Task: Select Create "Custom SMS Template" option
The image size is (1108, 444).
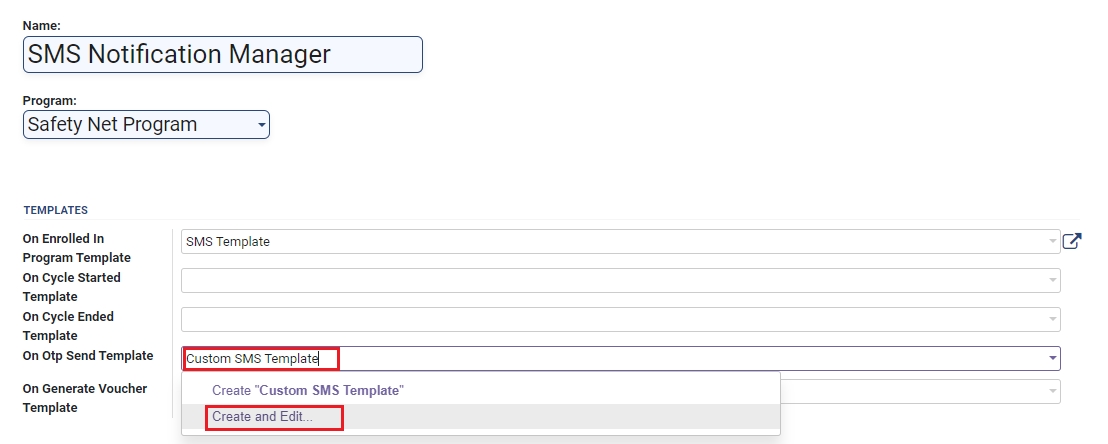Action: pos(307,390)
